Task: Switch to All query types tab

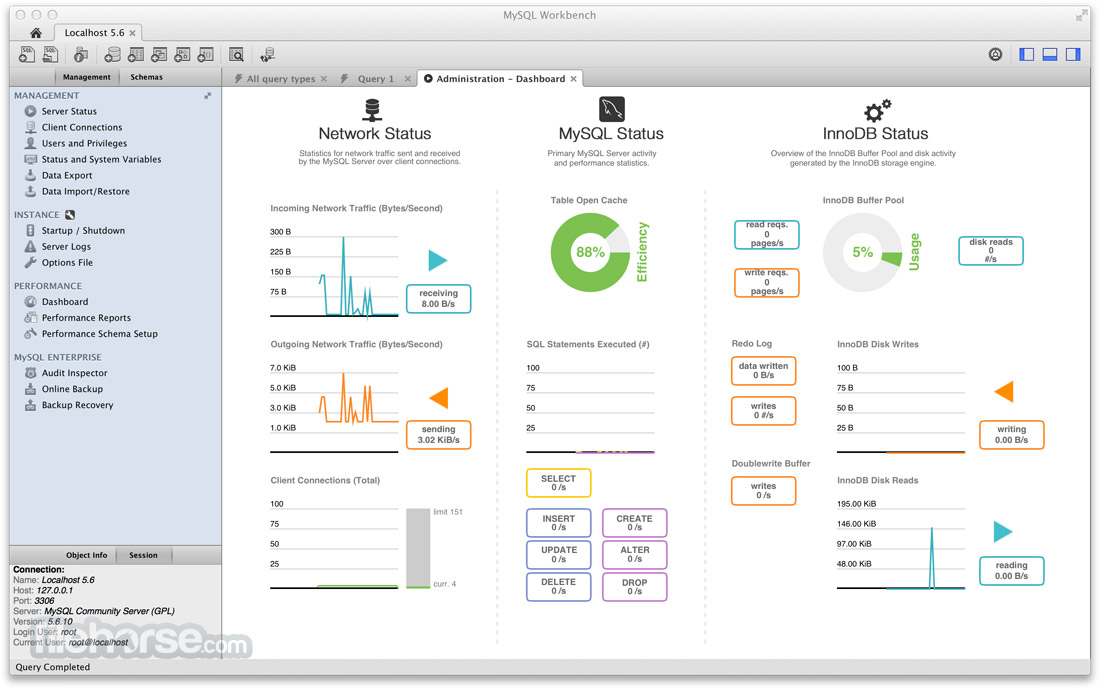Action: 281,79
